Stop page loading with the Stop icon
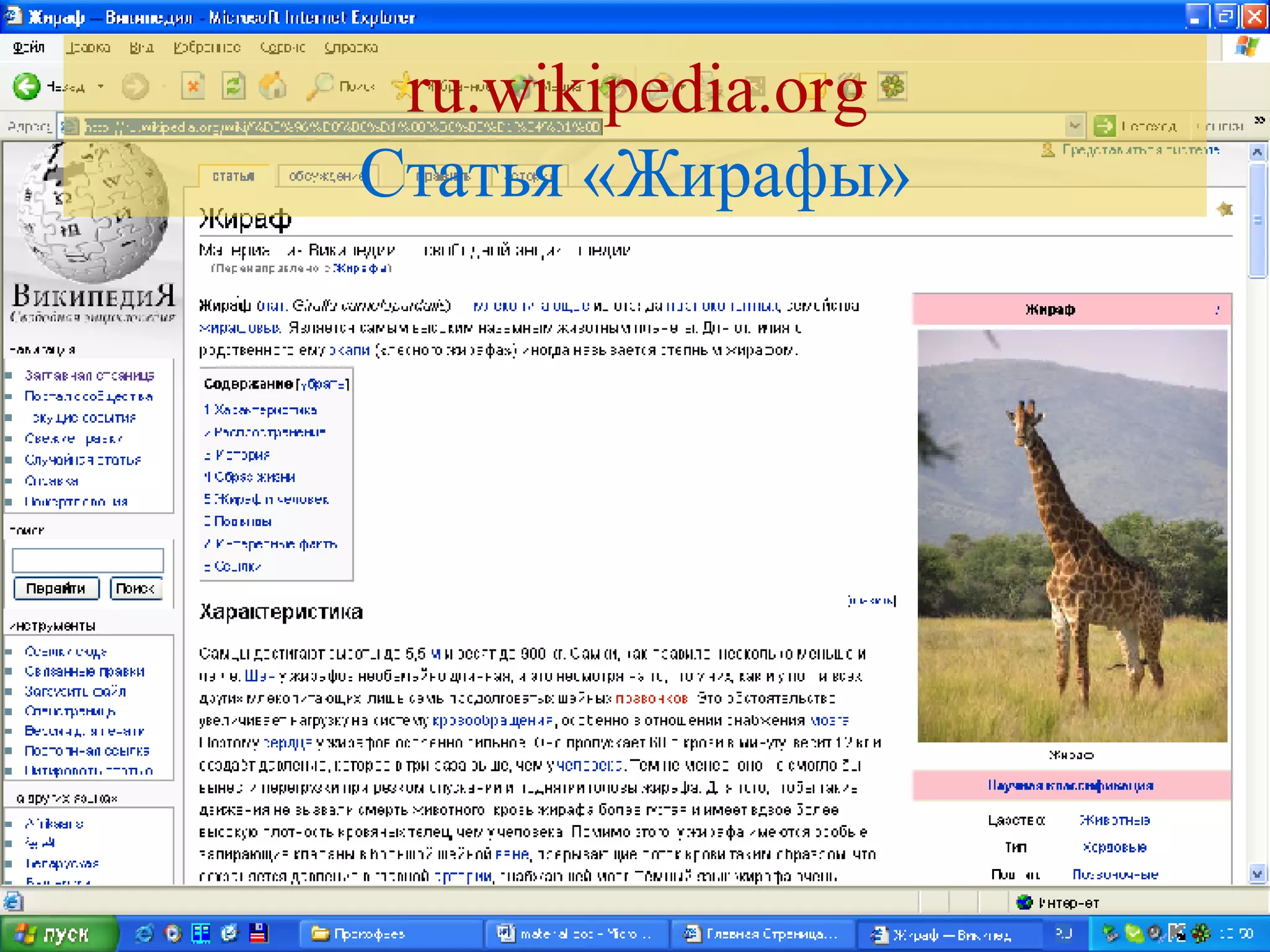Screen dimensions: 1270x952 tap(193, 86)
